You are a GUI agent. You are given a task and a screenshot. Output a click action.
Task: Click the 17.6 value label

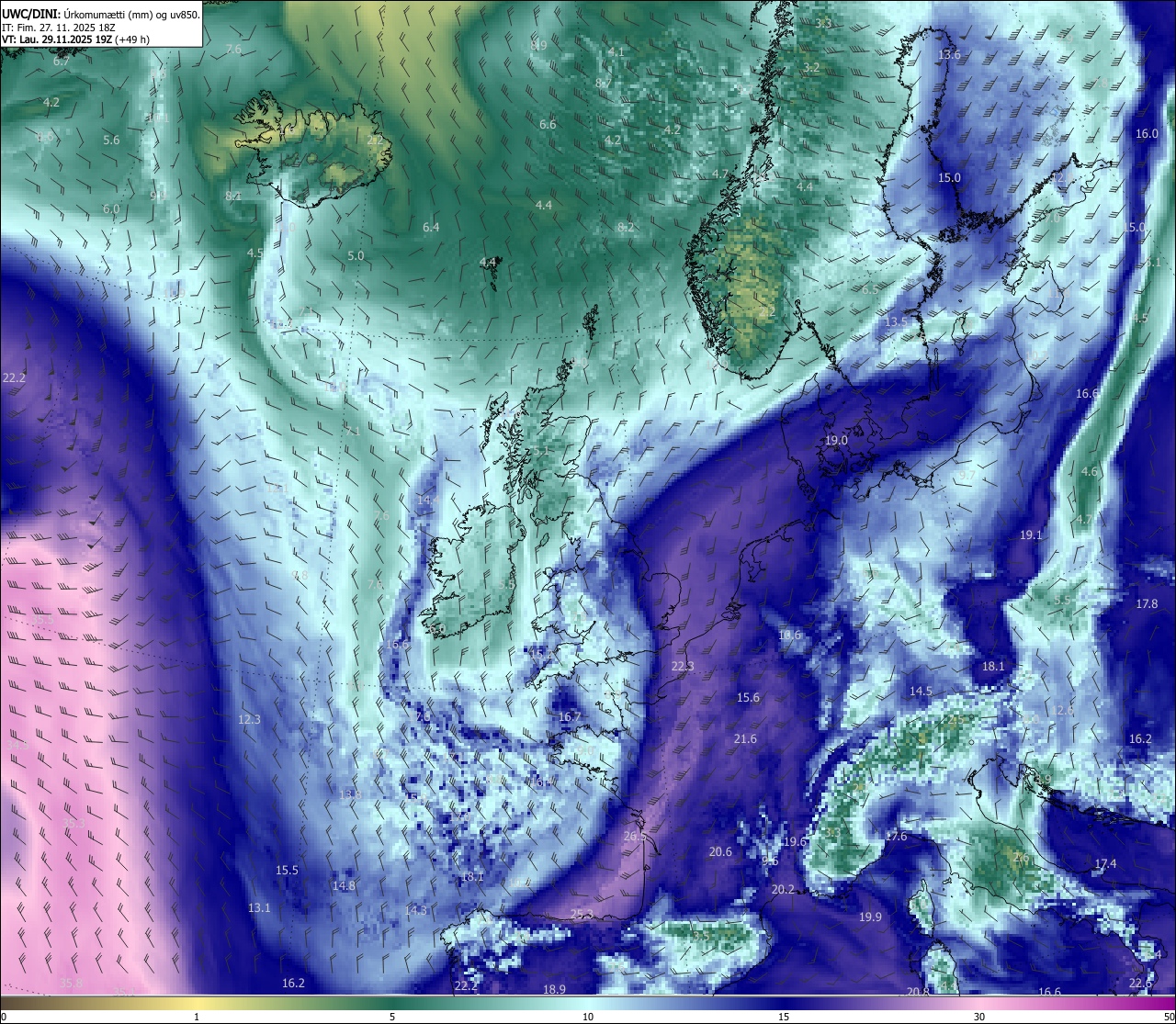(x=896, y=837)
